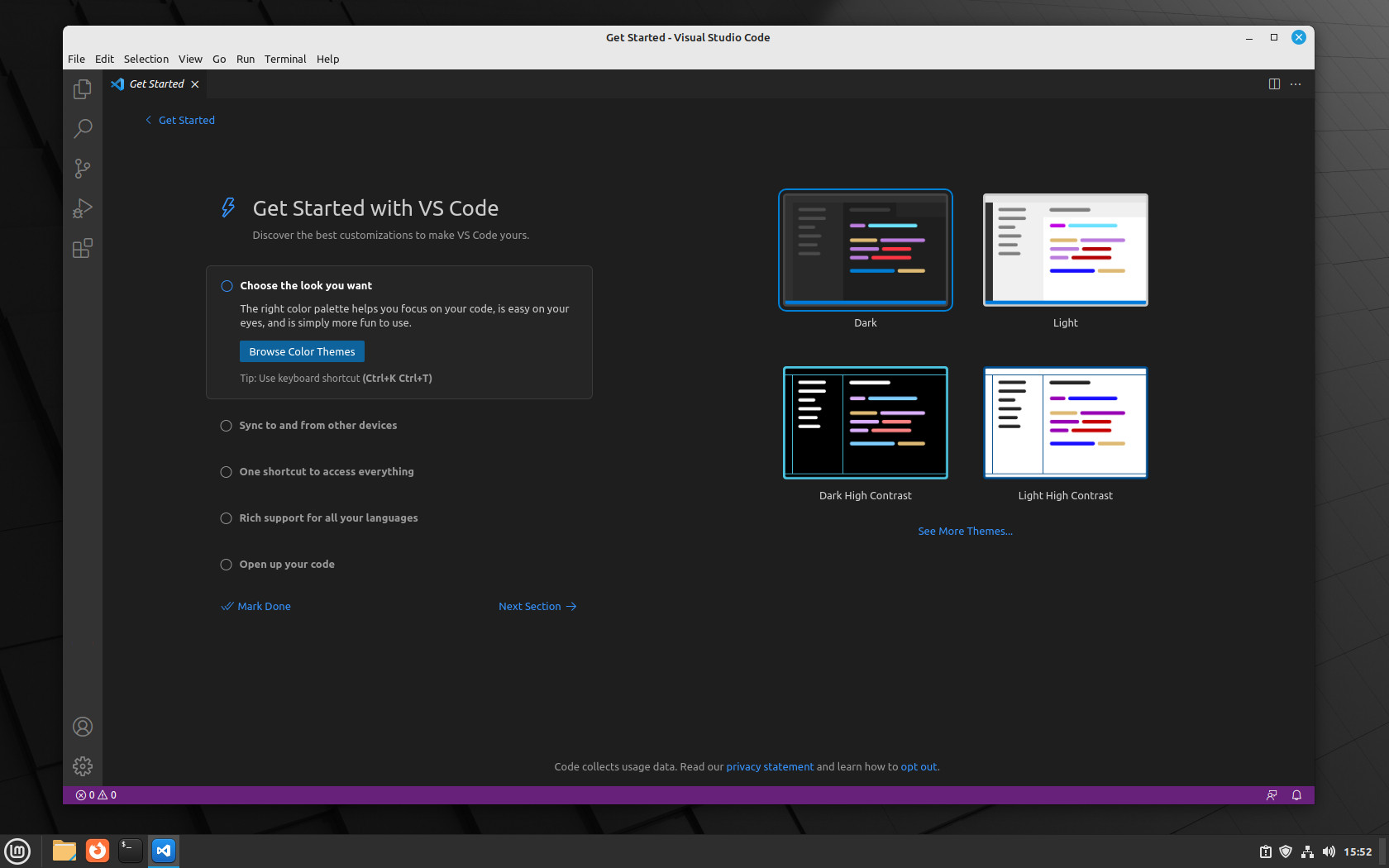Screen dimensions: 1389x868
Task: Click the notifications bell in status bar
Action: (x=1296, y=795)
